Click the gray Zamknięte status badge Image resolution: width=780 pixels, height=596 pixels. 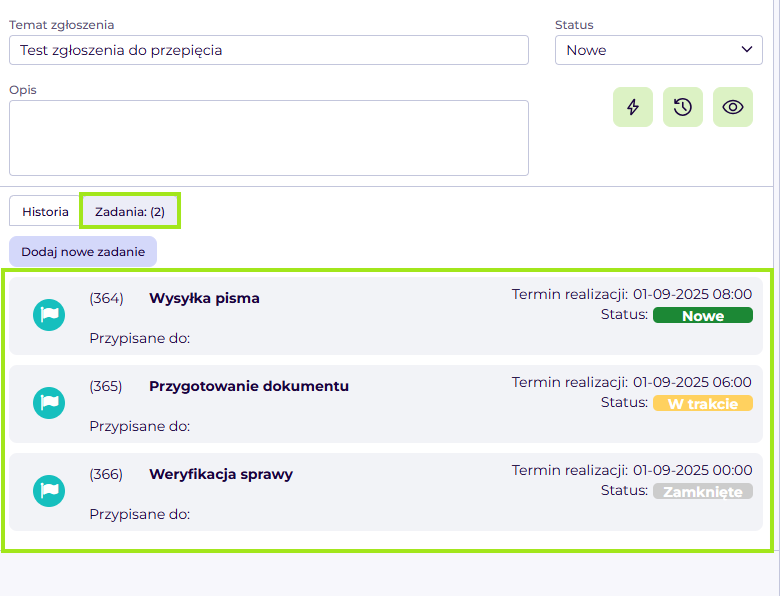[702, 492]
